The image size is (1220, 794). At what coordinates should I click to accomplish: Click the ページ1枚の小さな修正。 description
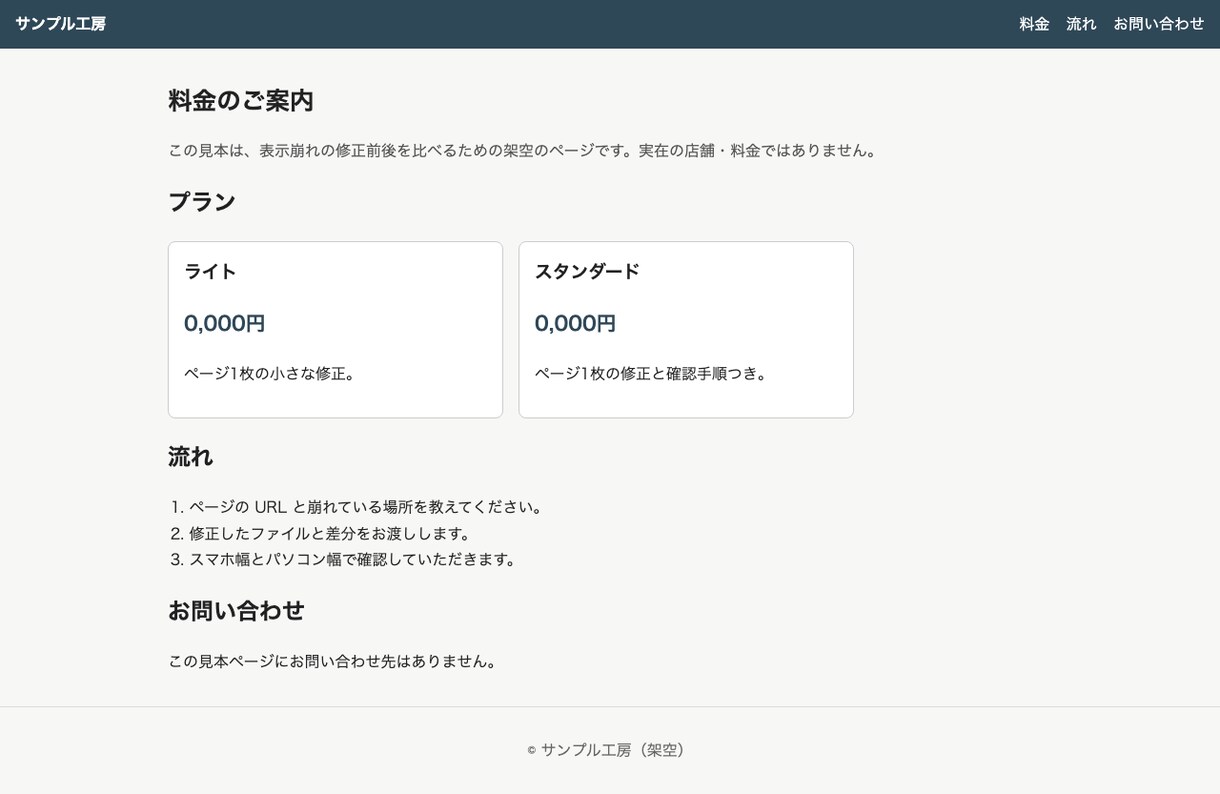[x=272, y=373]
